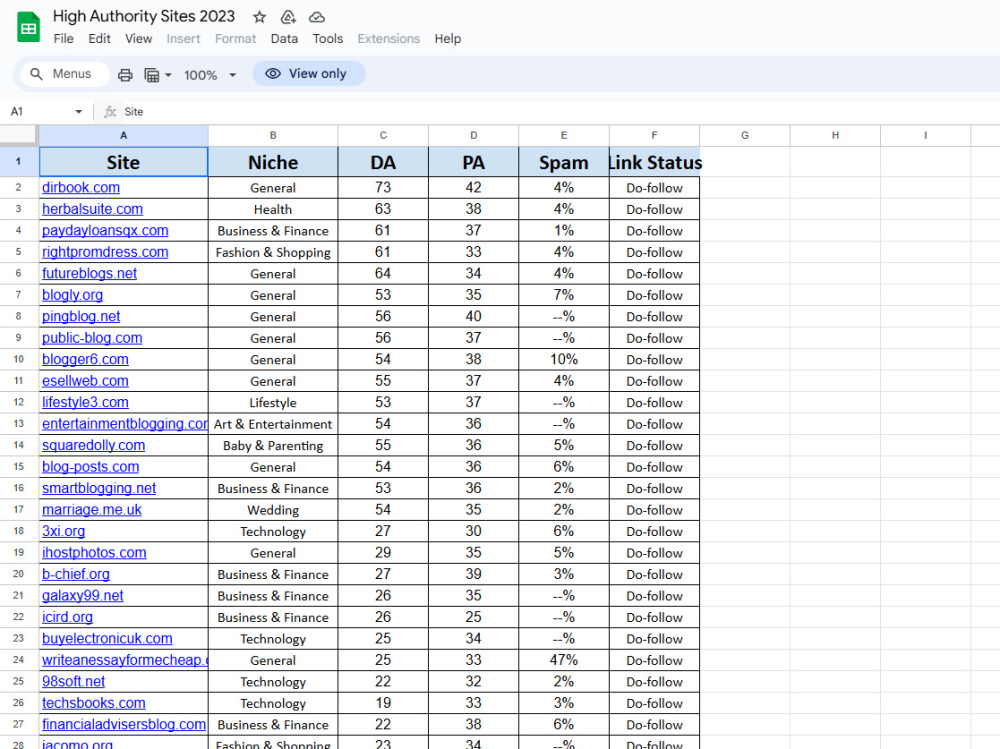Select the DA header cell
This screenshot has height=749, width=1000.
383,162
